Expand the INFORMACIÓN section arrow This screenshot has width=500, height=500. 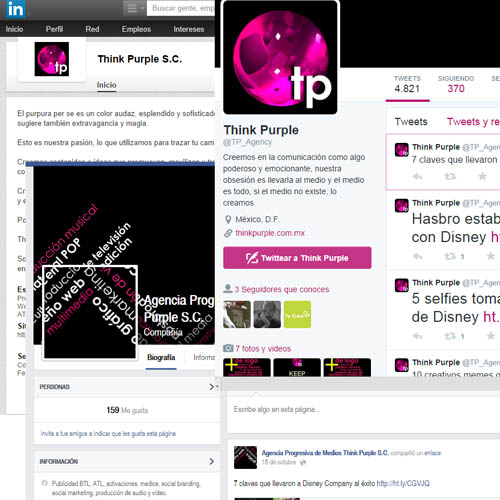point(212,461)
